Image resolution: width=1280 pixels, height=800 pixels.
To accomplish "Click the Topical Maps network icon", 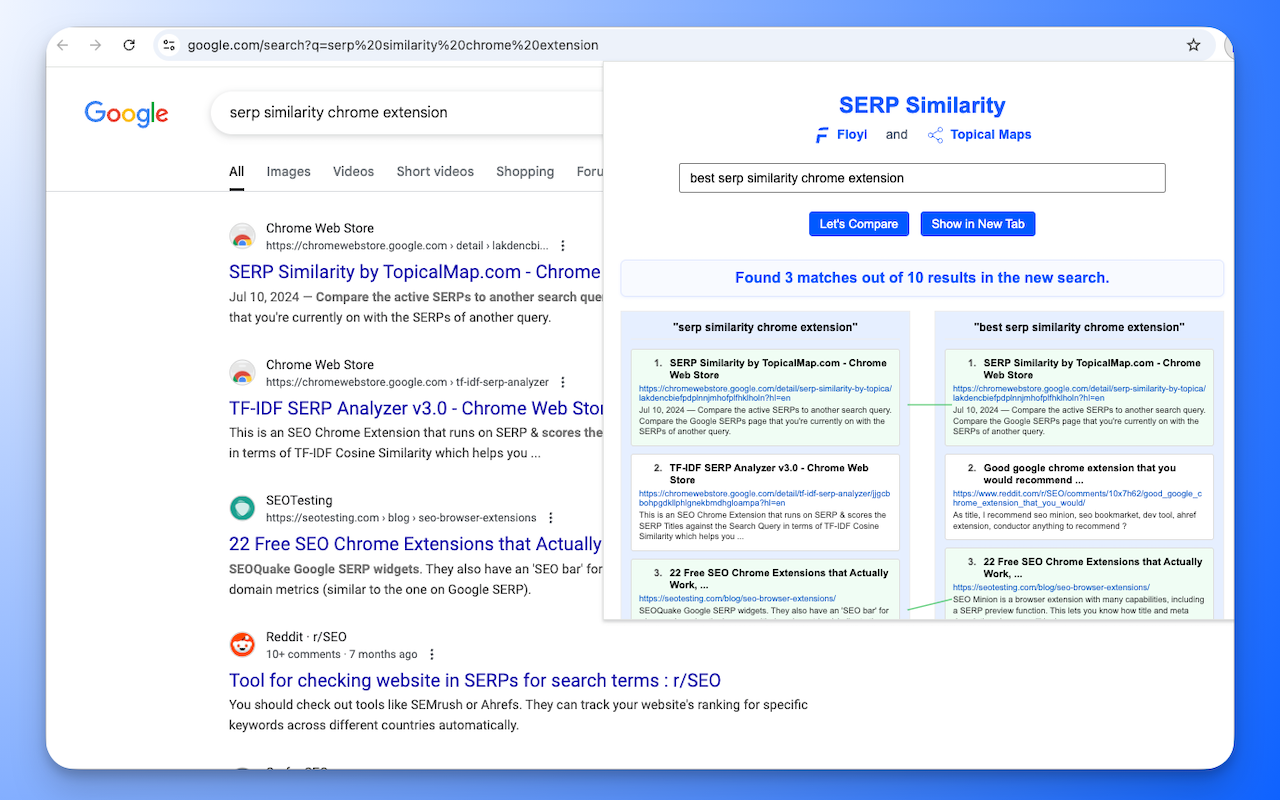I will (934, 134).
